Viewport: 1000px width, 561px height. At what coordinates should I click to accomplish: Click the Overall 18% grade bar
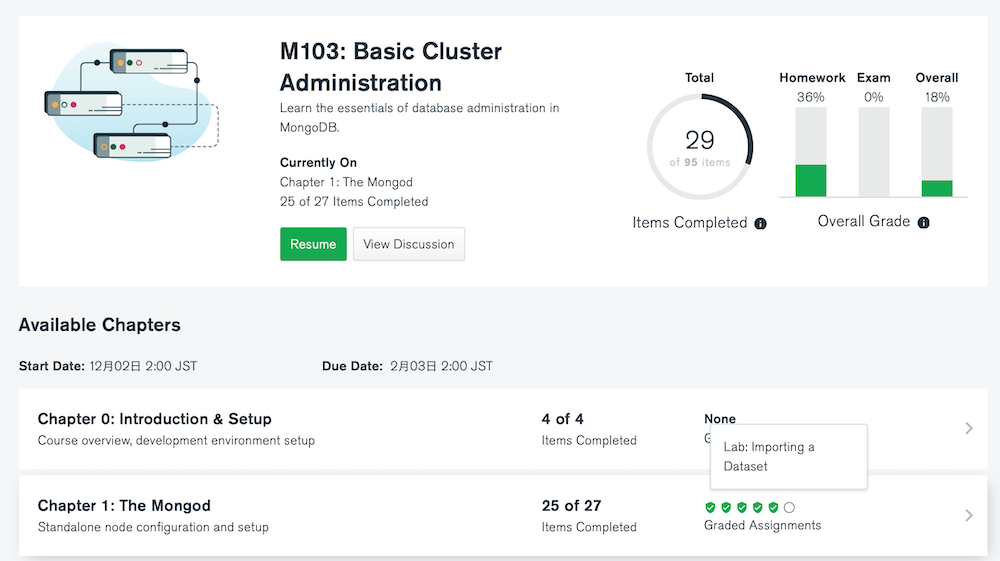tap(937, 152)
